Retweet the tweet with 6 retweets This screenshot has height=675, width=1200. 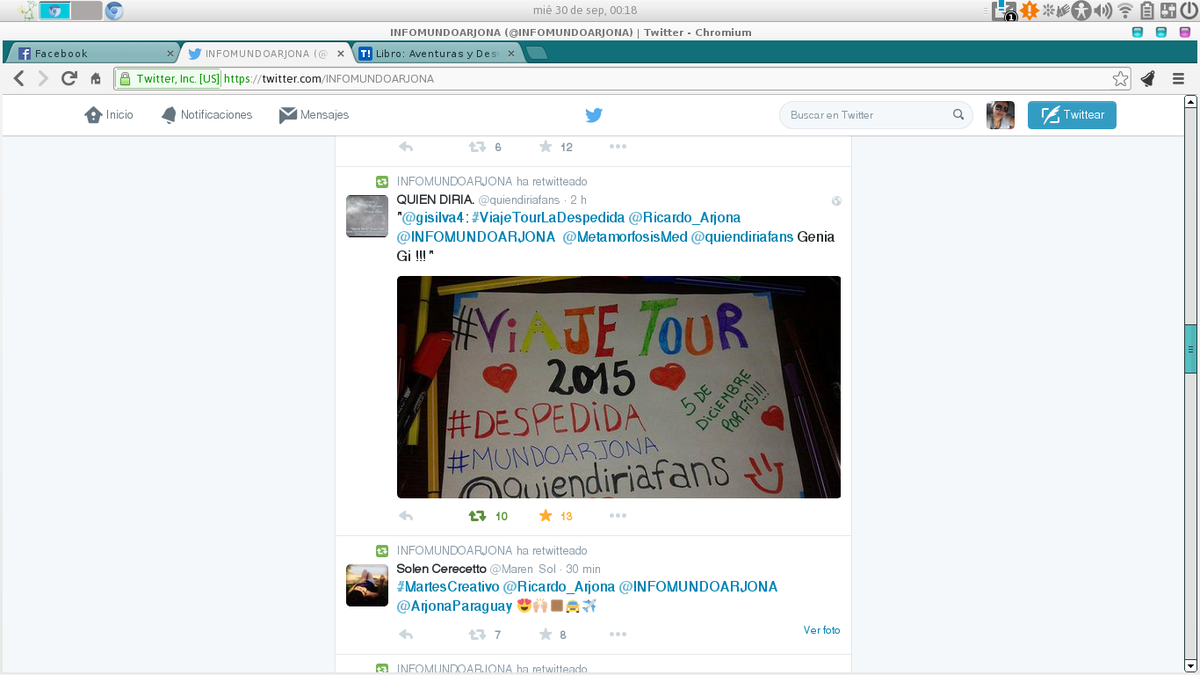478,147
